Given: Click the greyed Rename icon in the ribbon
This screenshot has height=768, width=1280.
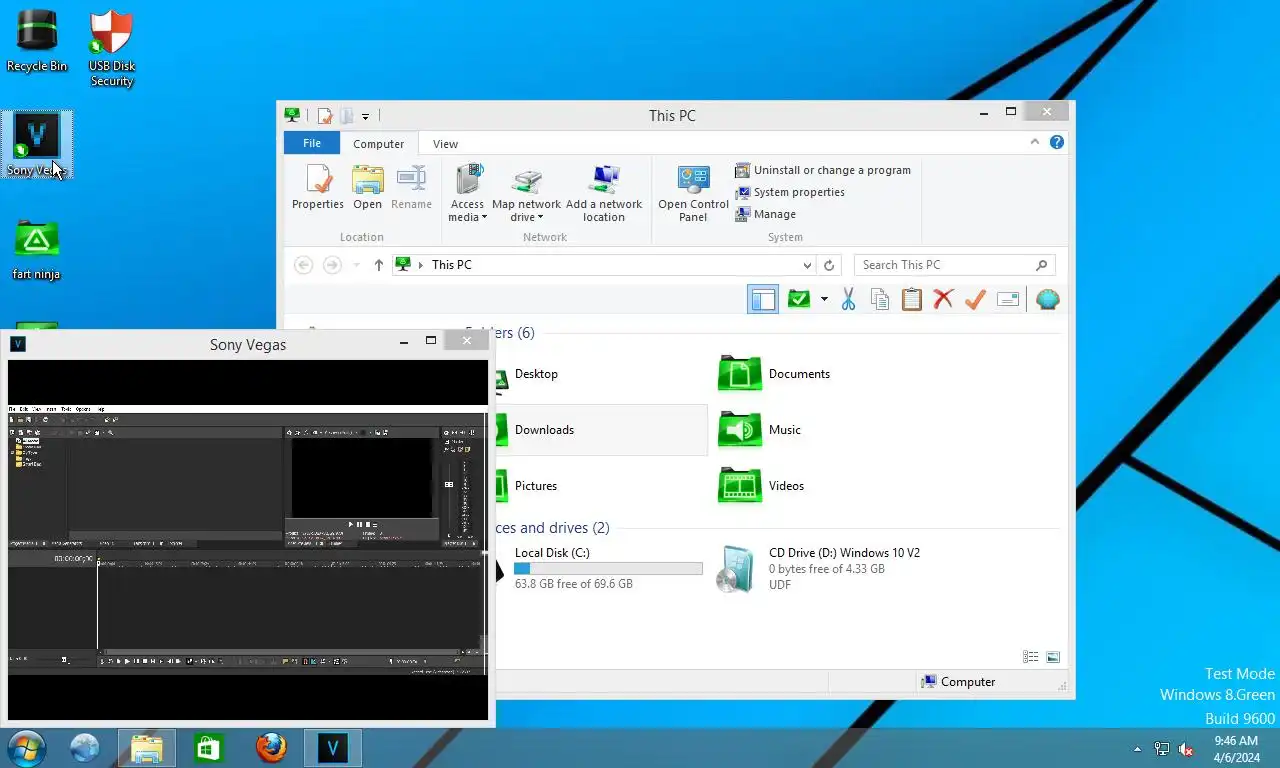Looking at the screenshot, I should pyautogui.click(x=411, y=188).
